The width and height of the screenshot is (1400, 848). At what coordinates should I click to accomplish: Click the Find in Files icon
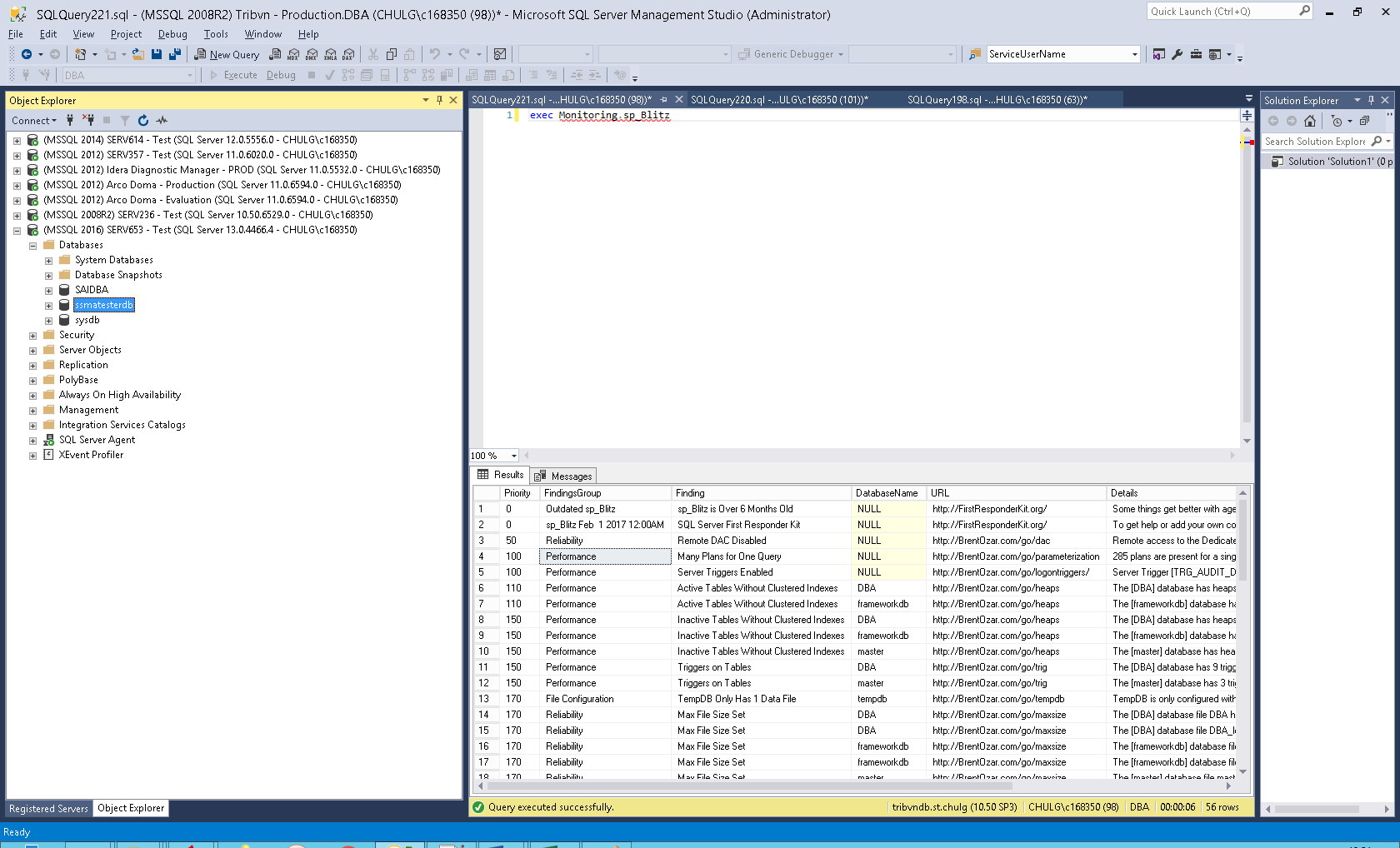click(x=974, y=54)
